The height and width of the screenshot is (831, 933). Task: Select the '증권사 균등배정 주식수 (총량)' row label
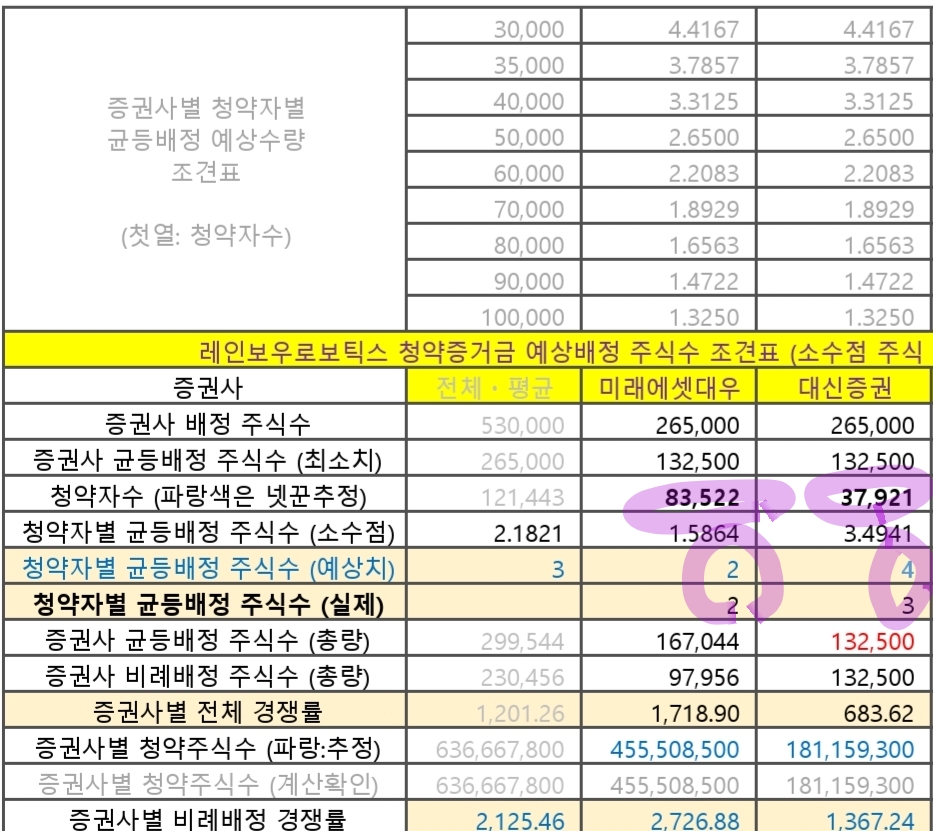pyautogui.click(x=205, y=639)
